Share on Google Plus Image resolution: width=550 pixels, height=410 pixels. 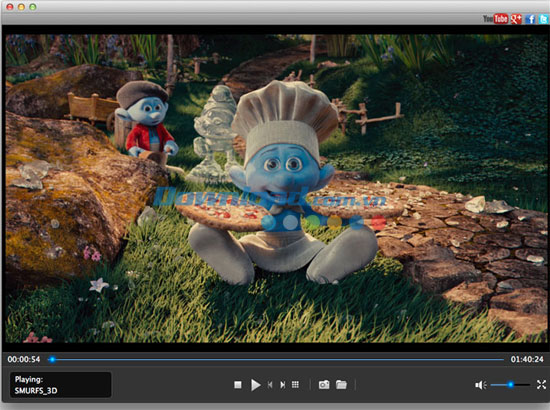(x=516, y=19)
